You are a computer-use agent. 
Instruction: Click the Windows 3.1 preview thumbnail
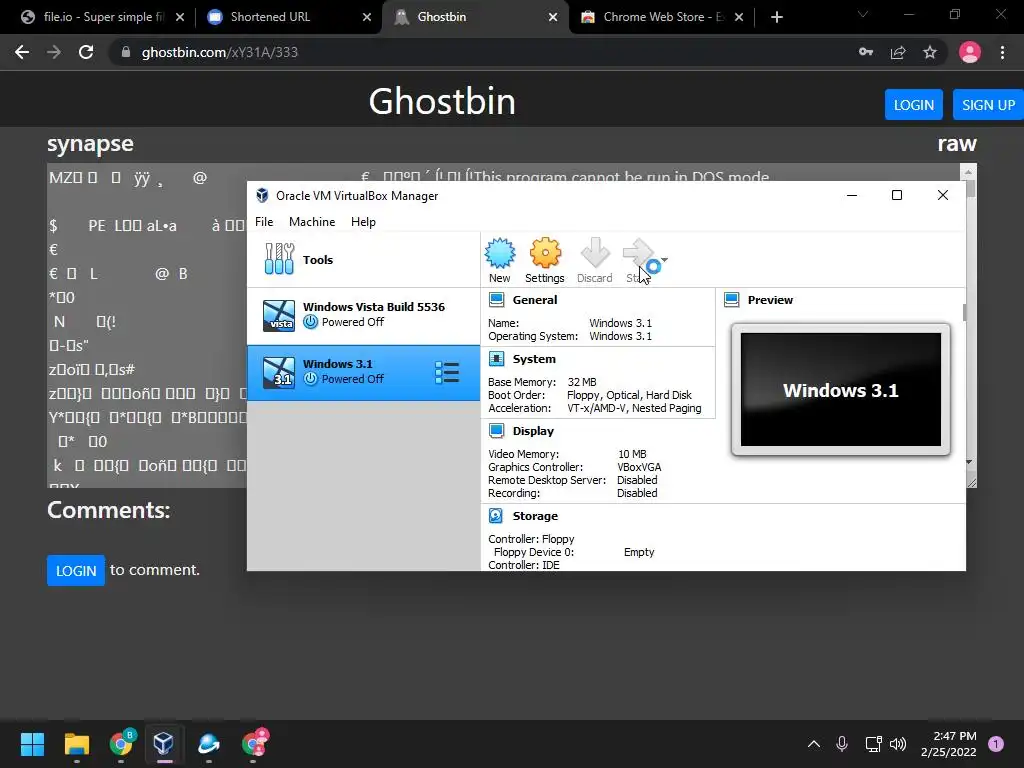pyautogui.click(x=840, y=389)
